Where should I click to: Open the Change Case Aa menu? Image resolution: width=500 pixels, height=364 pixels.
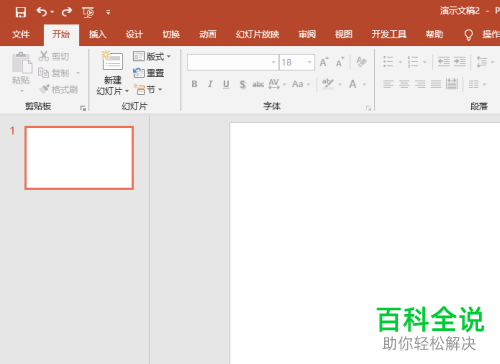301,84
